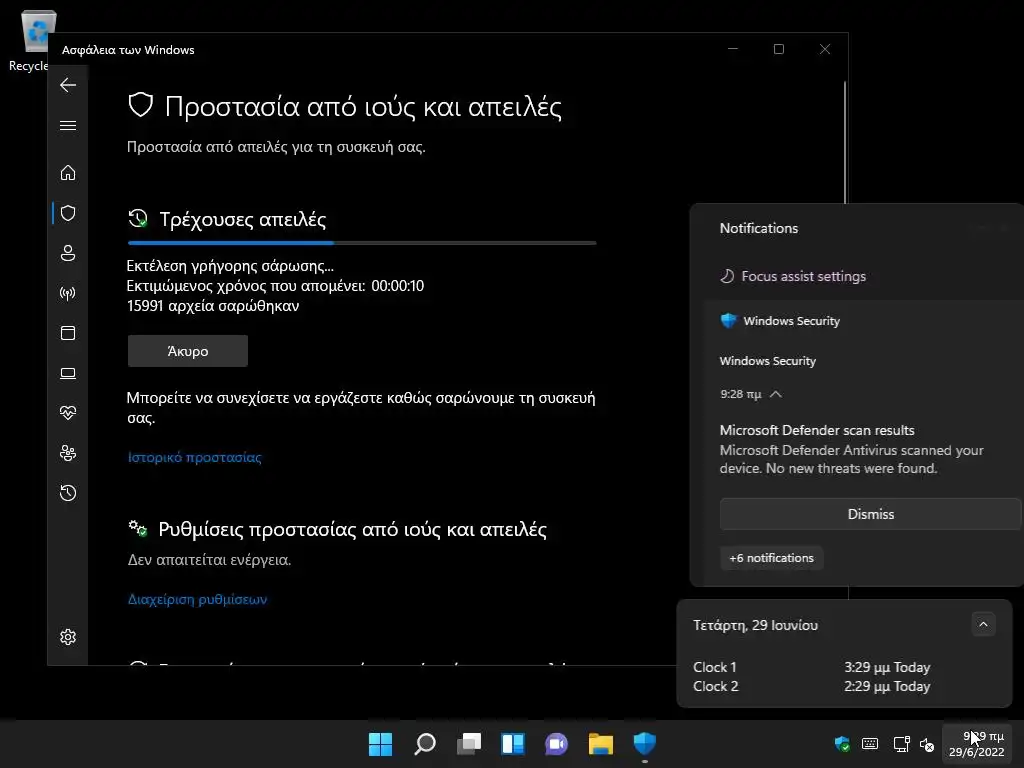1024x768 pixels.
Task: Click the taskbar clock and date
Action: (x=977, y=744)
